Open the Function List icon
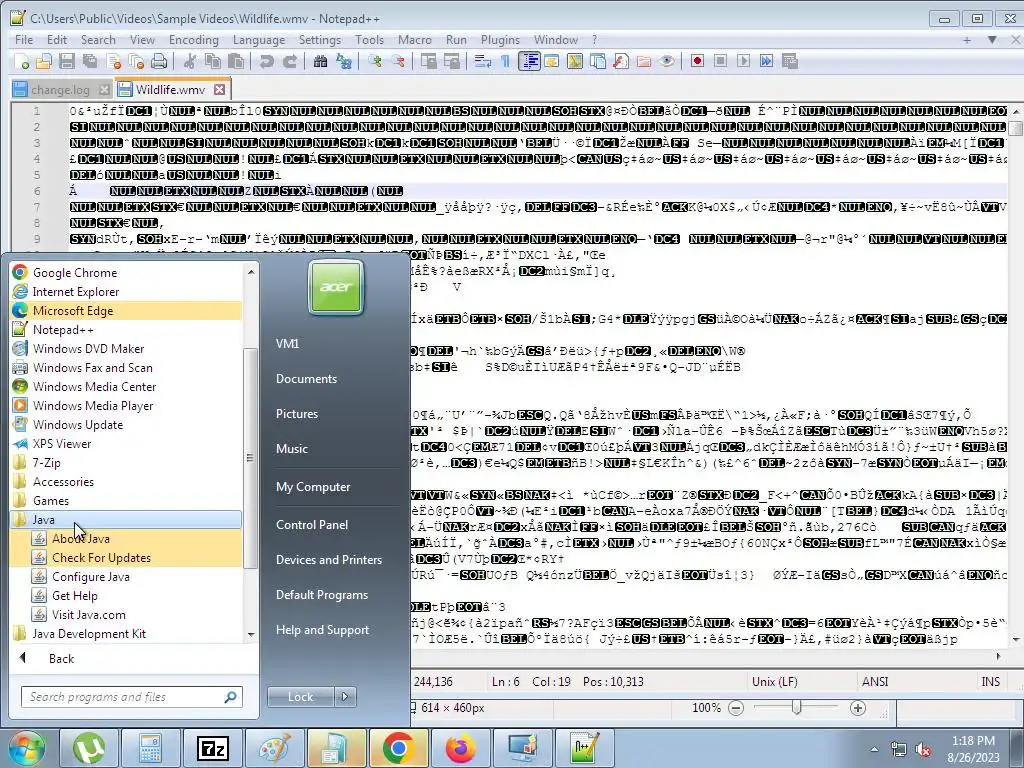 [x=620, y=61]
